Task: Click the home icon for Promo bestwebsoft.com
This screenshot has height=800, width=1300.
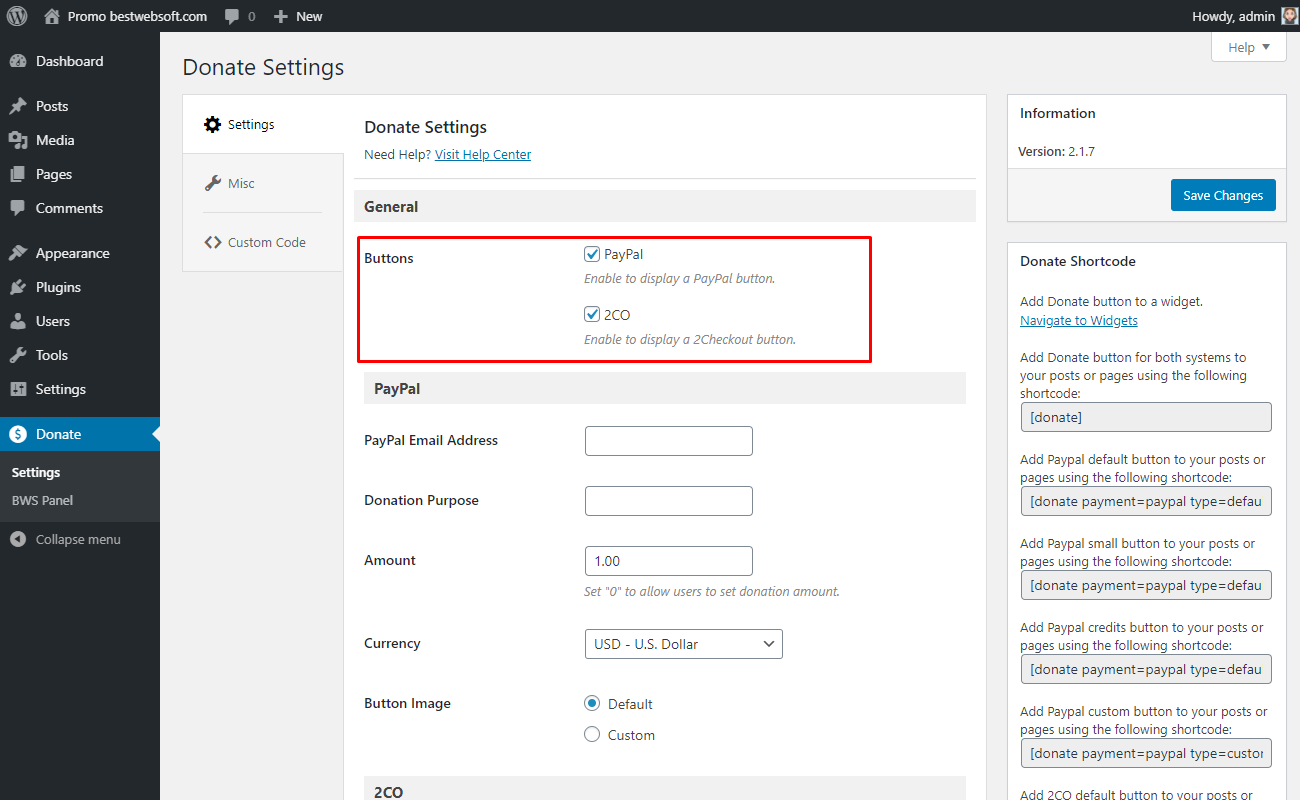Action: click(x=52, y=16)
